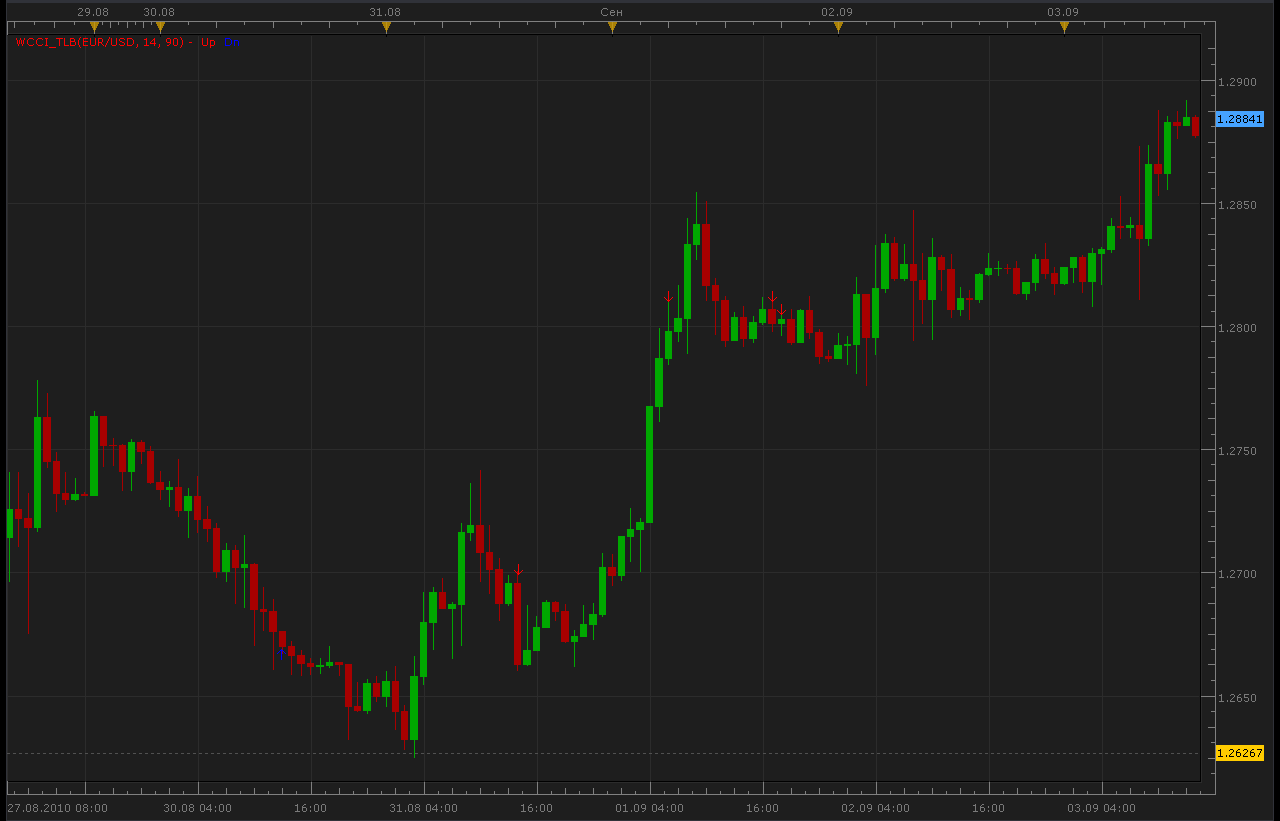The width and height of the screenshot is (1280, 821).
Task: Click the 03.09 date label in top ruler
Action: 1063,12
